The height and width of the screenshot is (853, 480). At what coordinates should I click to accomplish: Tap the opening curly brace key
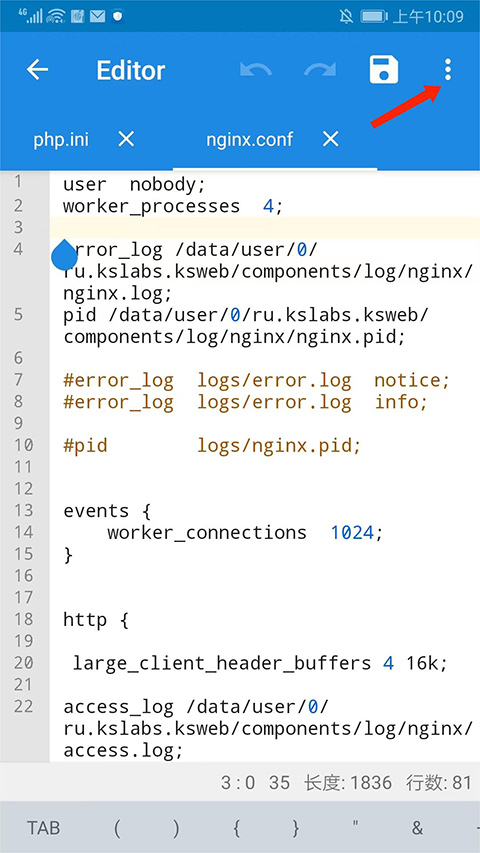[x=236, y=828]
